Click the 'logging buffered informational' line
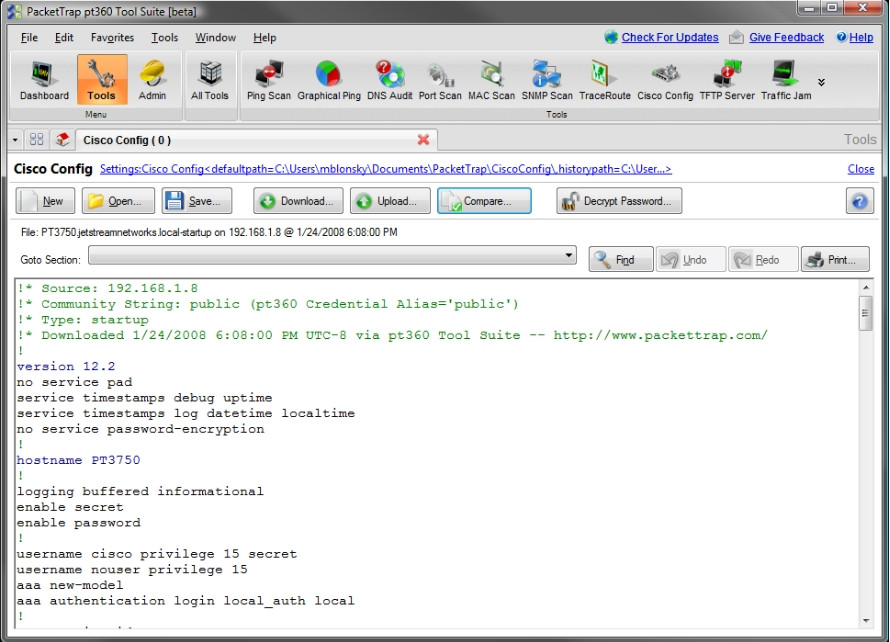Viewport: 890px width, 642px height. point(140,491)
